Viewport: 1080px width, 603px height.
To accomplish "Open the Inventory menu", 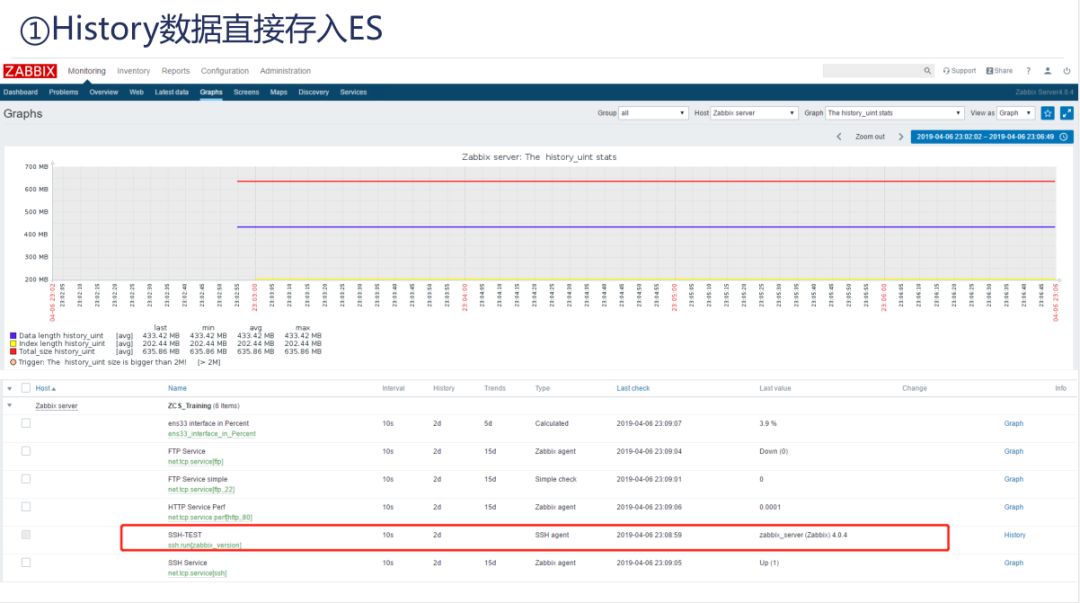I will (133, 71).
